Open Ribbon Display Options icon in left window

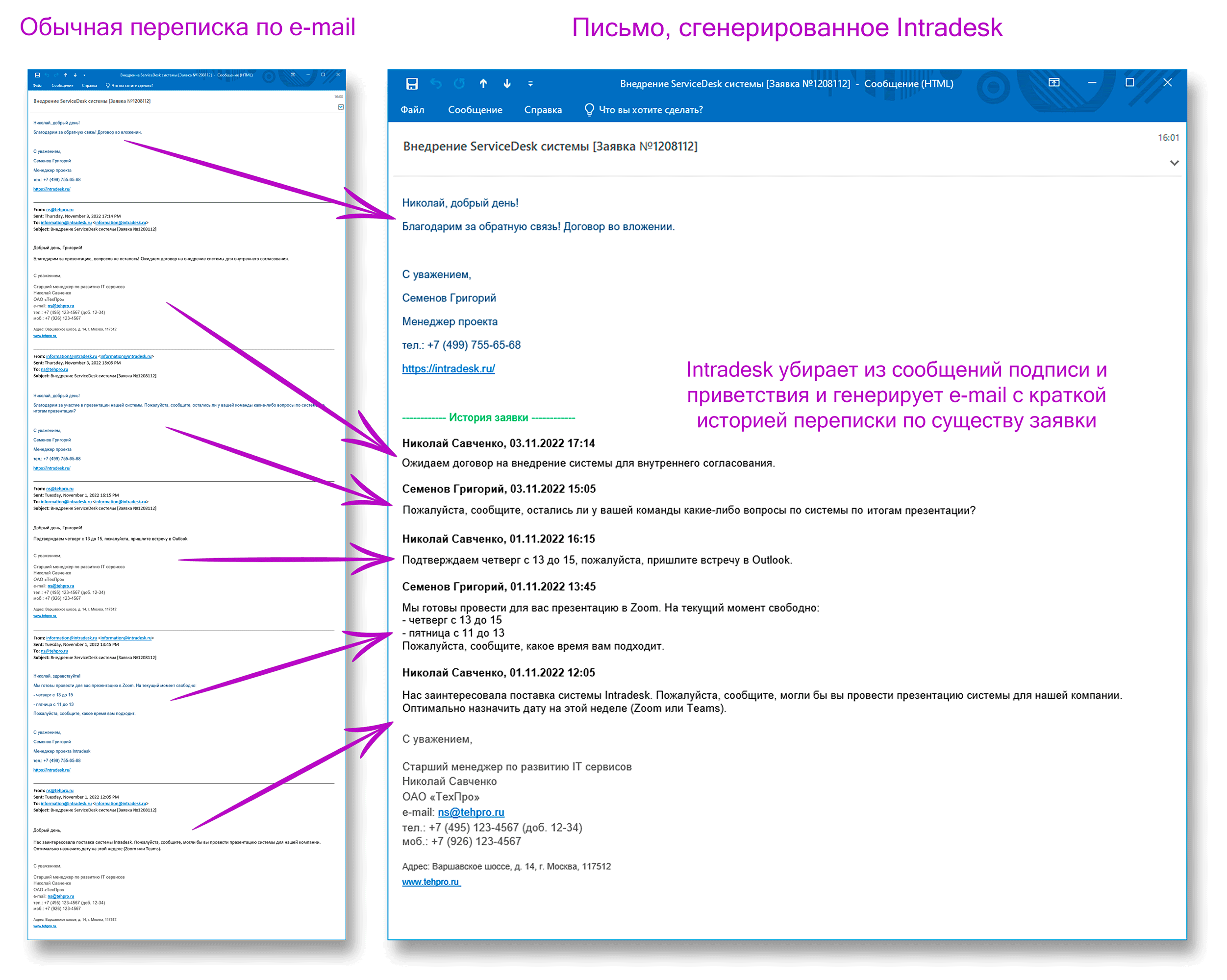293,74
